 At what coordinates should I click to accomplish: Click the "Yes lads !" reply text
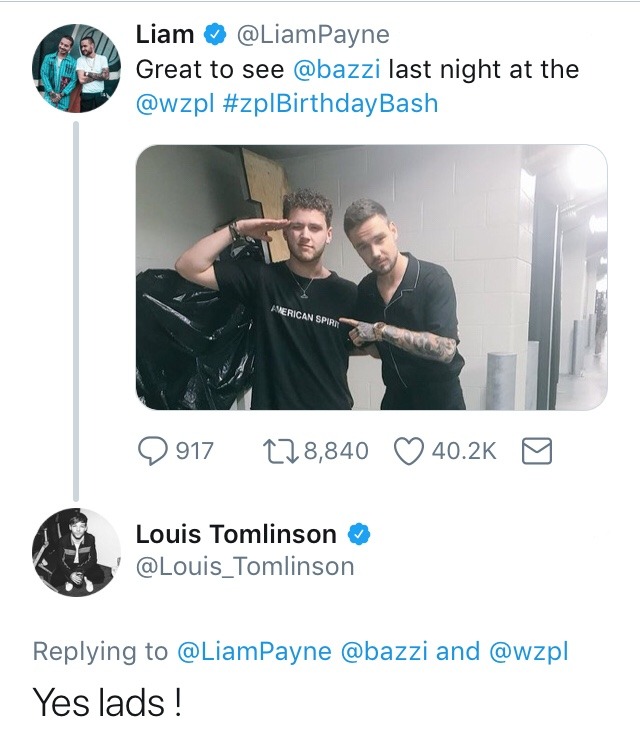pos(107,703)
